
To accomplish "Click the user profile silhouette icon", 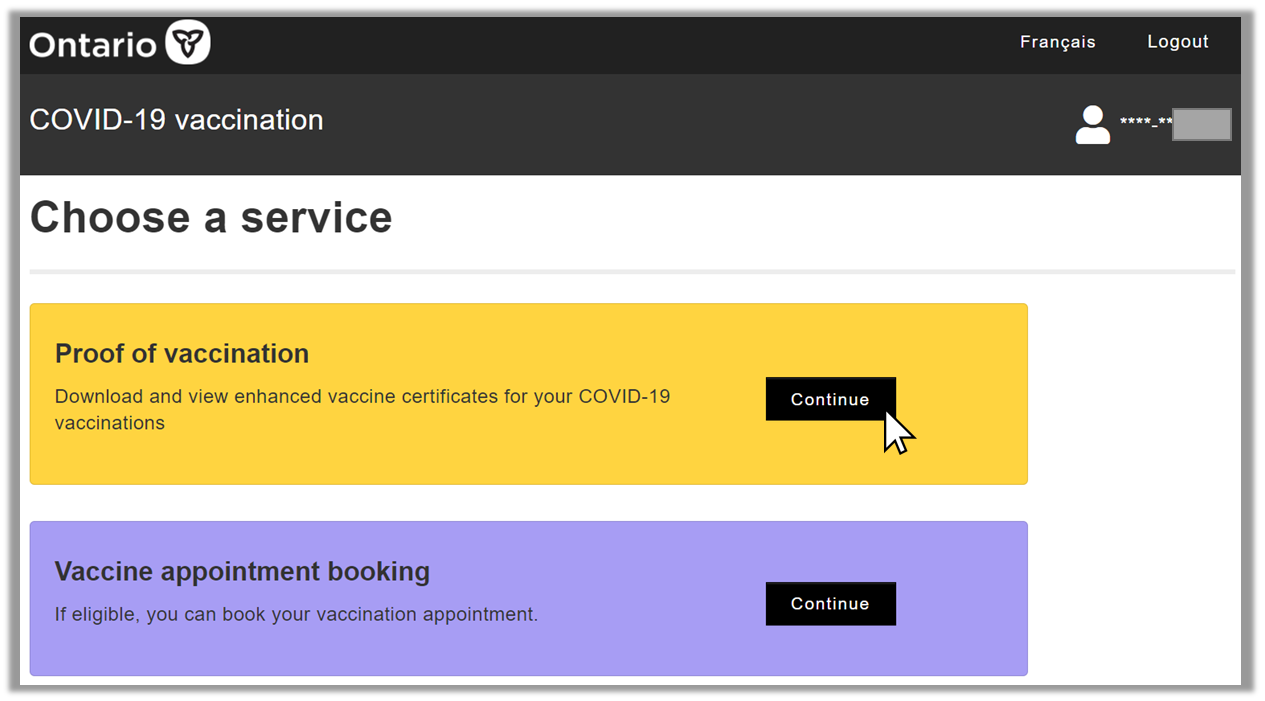I will [x=1092, y=125].
